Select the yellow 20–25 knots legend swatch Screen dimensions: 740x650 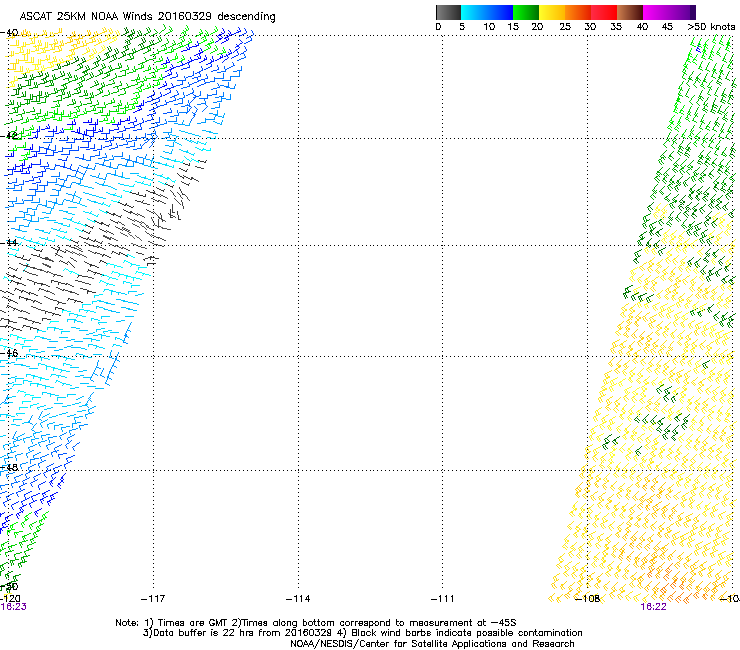552,12
